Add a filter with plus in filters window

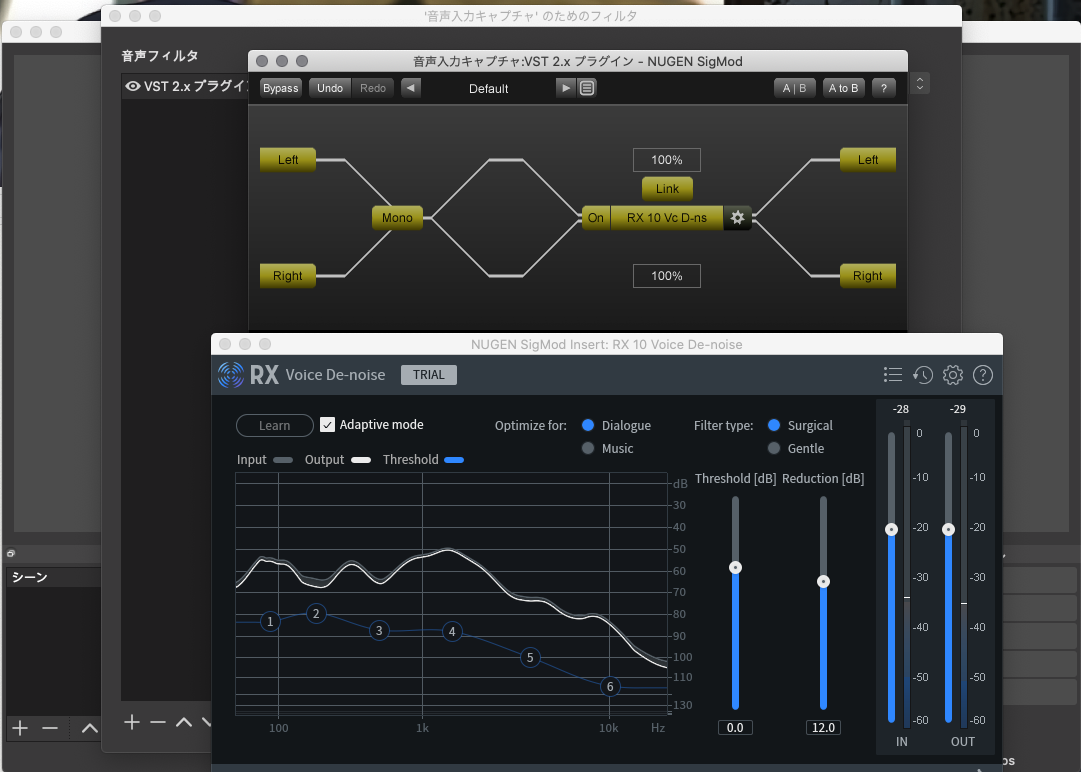pos(132,722)
